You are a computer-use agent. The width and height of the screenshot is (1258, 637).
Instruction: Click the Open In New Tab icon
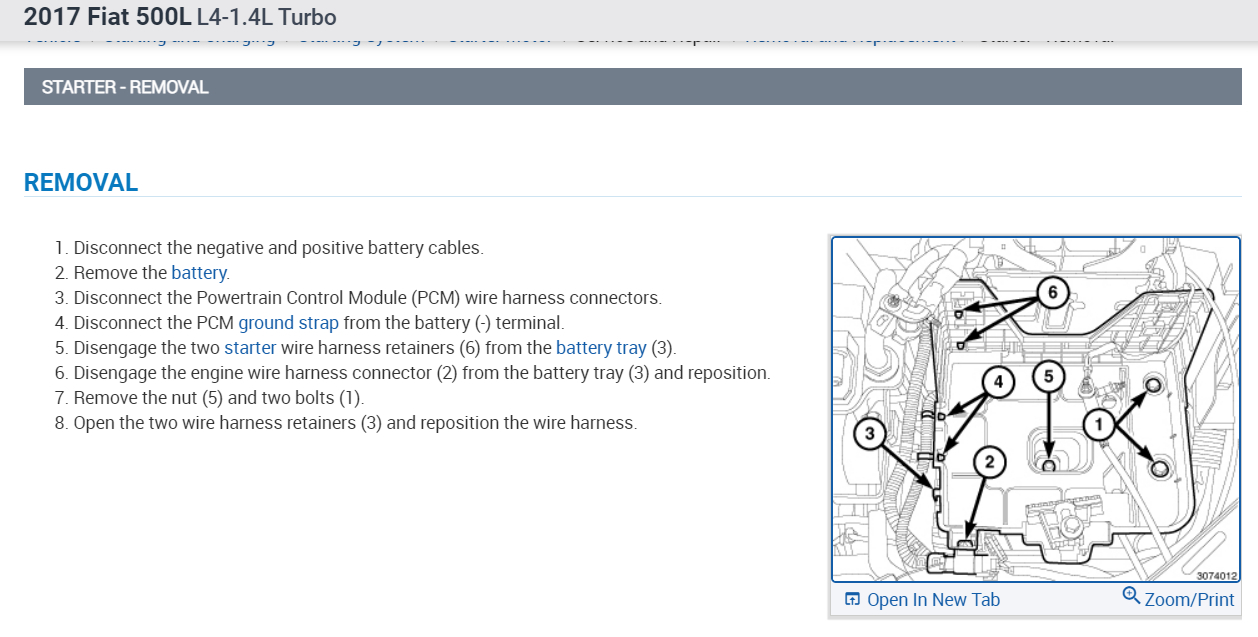pos(852,600)
